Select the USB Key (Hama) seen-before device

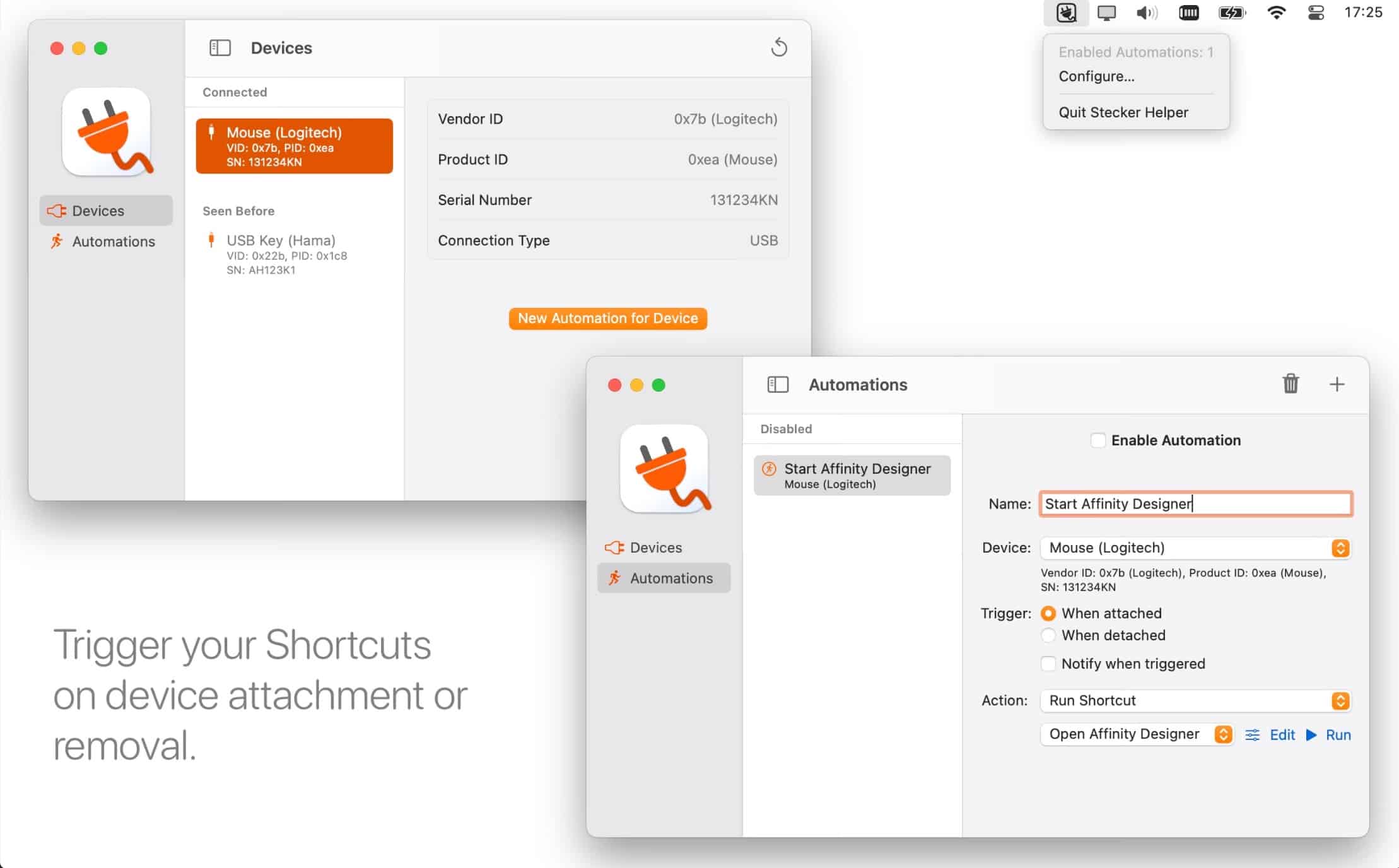pos(295,254)
